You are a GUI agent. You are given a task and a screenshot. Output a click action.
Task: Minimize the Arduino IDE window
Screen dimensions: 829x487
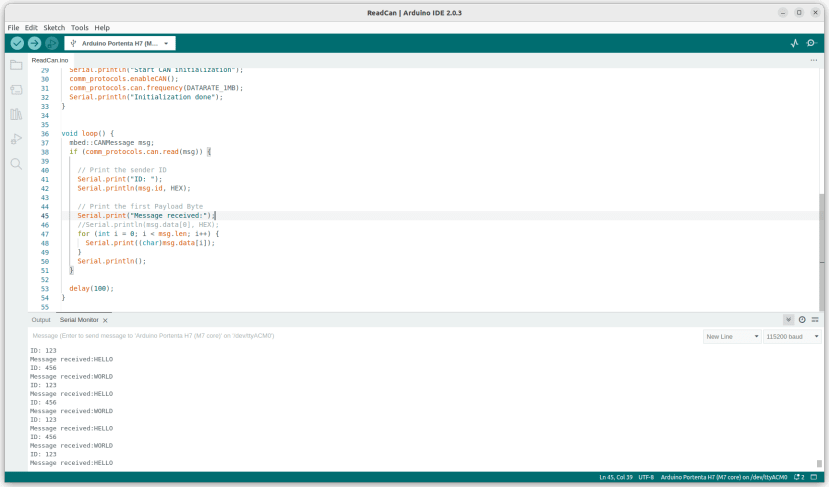click(x=782, y=13)
